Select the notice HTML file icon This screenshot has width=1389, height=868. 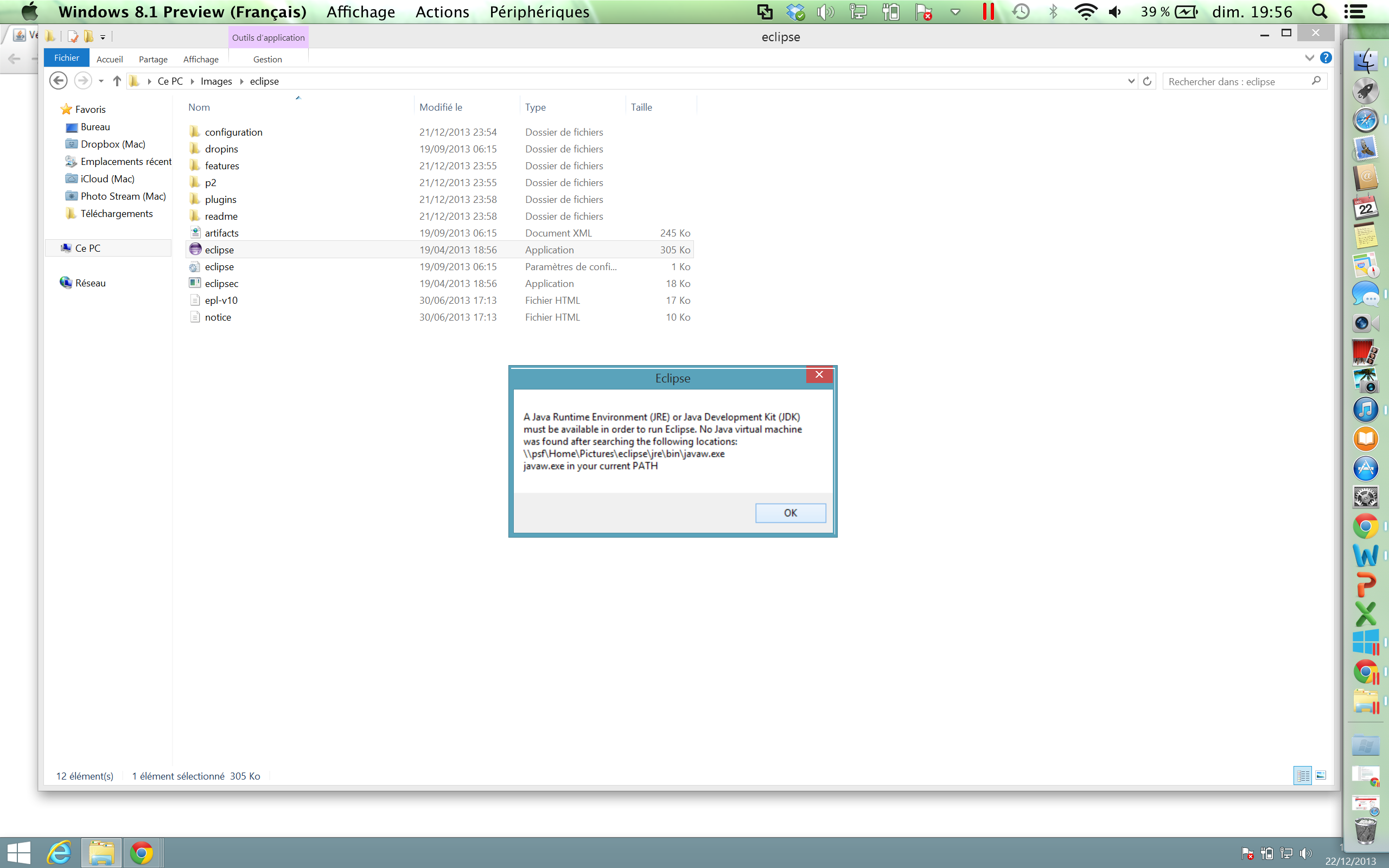point(195,317)
